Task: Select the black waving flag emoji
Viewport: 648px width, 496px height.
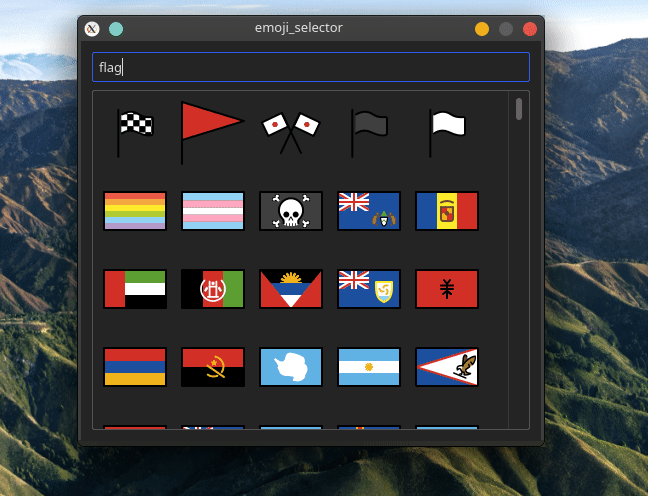Action: pyautogui.click(x=369, y=133)
